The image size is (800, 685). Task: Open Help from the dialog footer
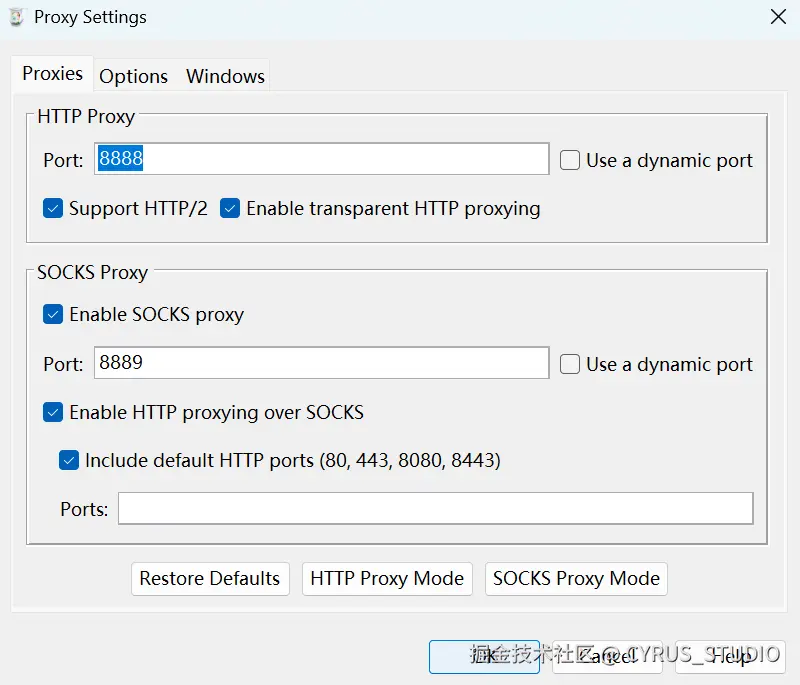click(x=730, y=656)
